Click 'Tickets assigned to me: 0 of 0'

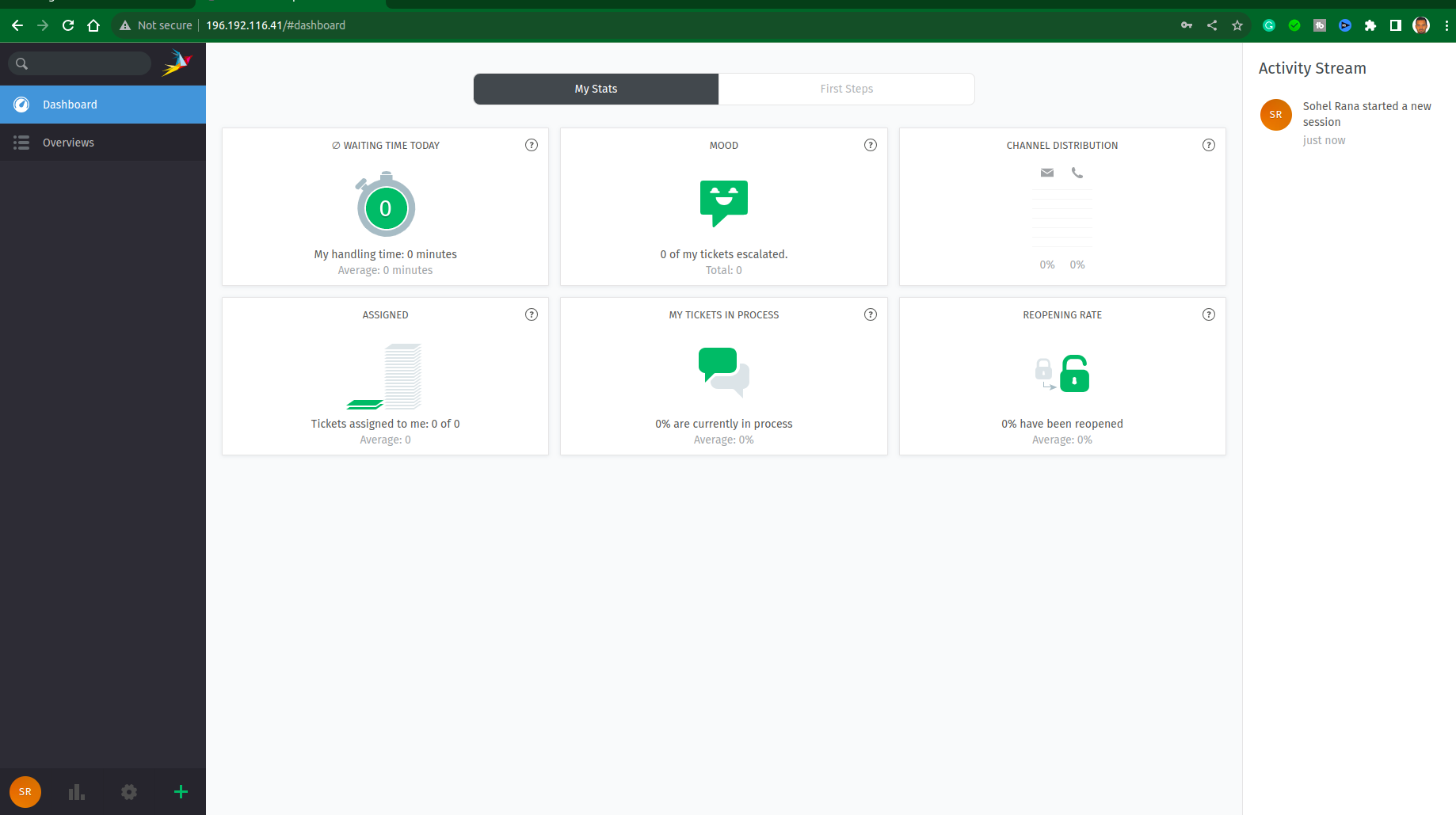pos(385,424)
